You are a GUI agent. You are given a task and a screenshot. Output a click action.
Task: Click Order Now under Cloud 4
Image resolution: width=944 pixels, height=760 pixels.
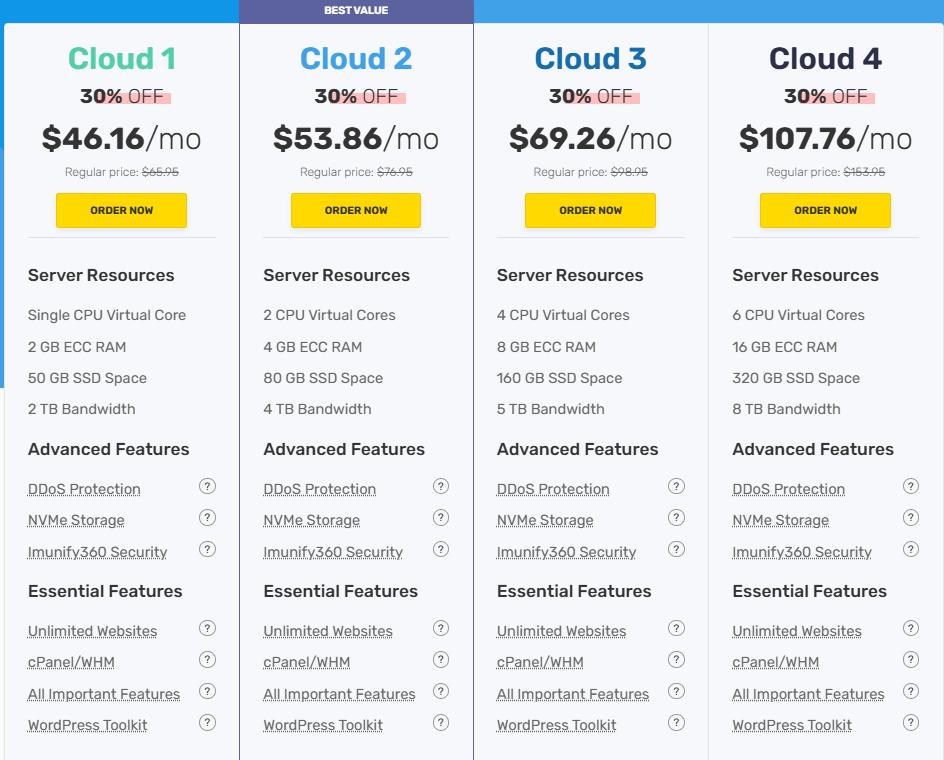click(x=825, y=211)
